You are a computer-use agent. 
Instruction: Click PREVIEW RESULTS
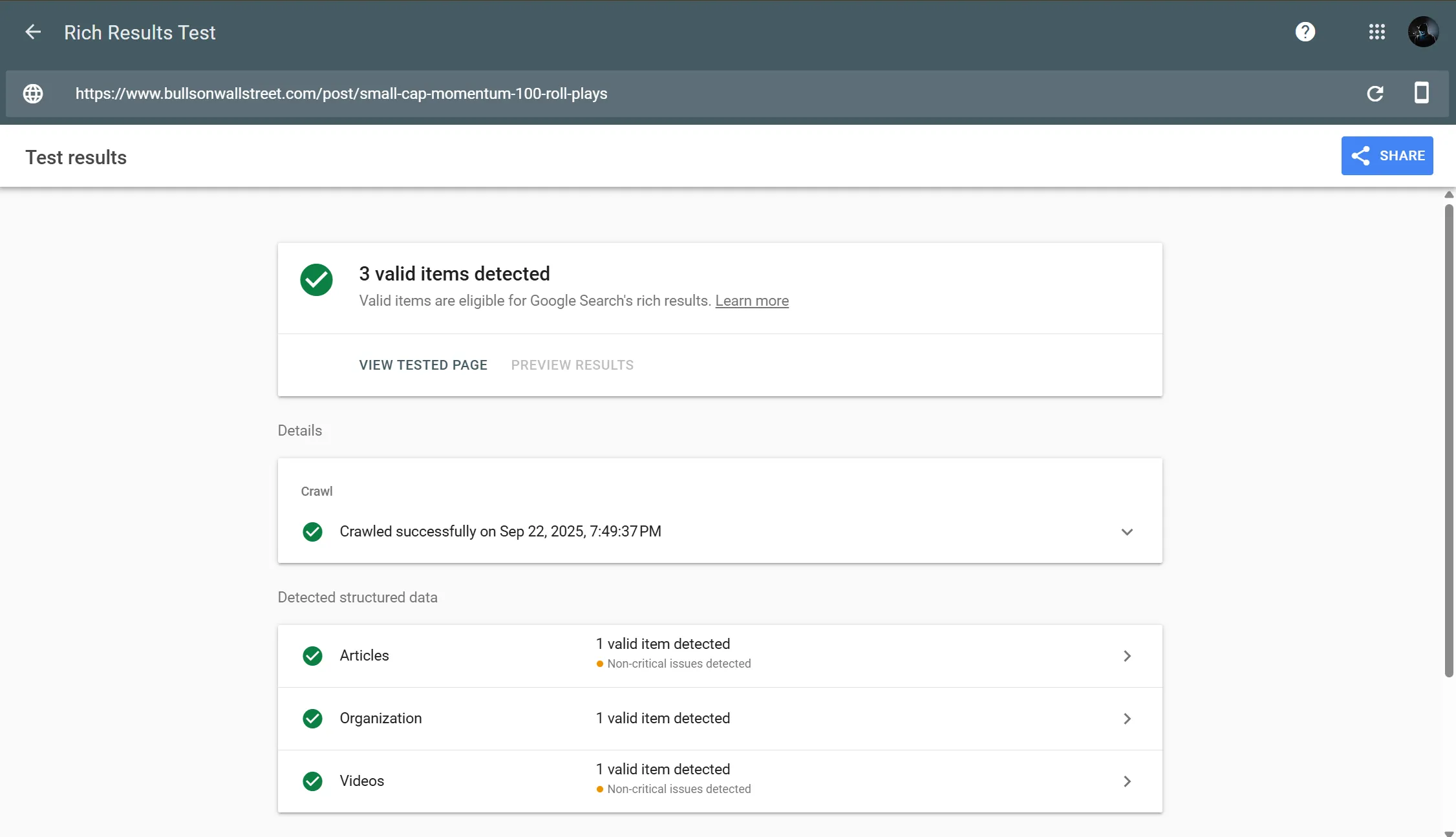pos(572,365)
